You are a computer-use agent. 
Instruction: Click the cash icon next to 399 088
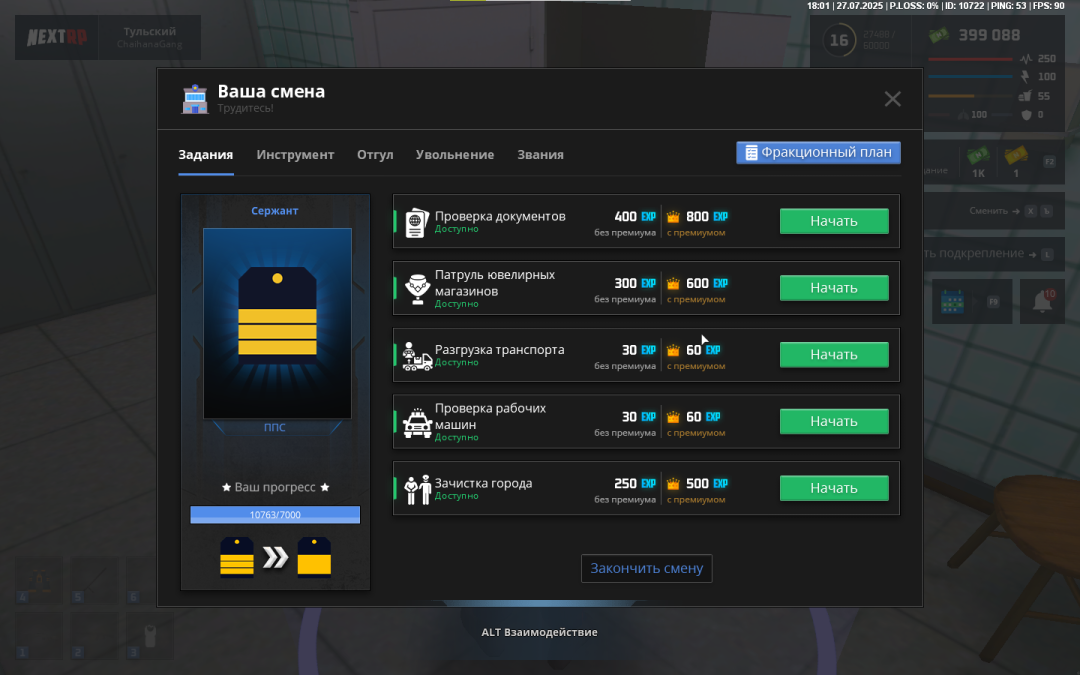(x=939, y=35)
